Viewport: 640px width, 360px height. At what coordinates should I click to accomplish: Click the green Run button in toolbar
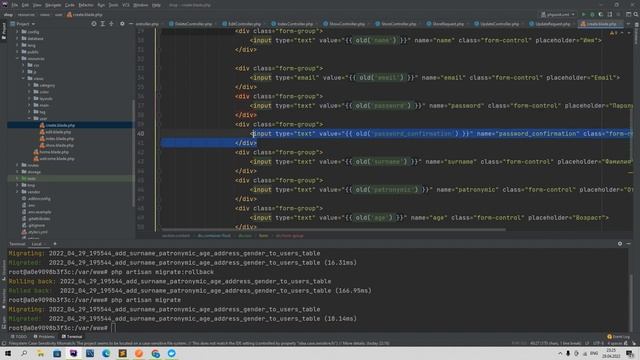pos(584,14)
